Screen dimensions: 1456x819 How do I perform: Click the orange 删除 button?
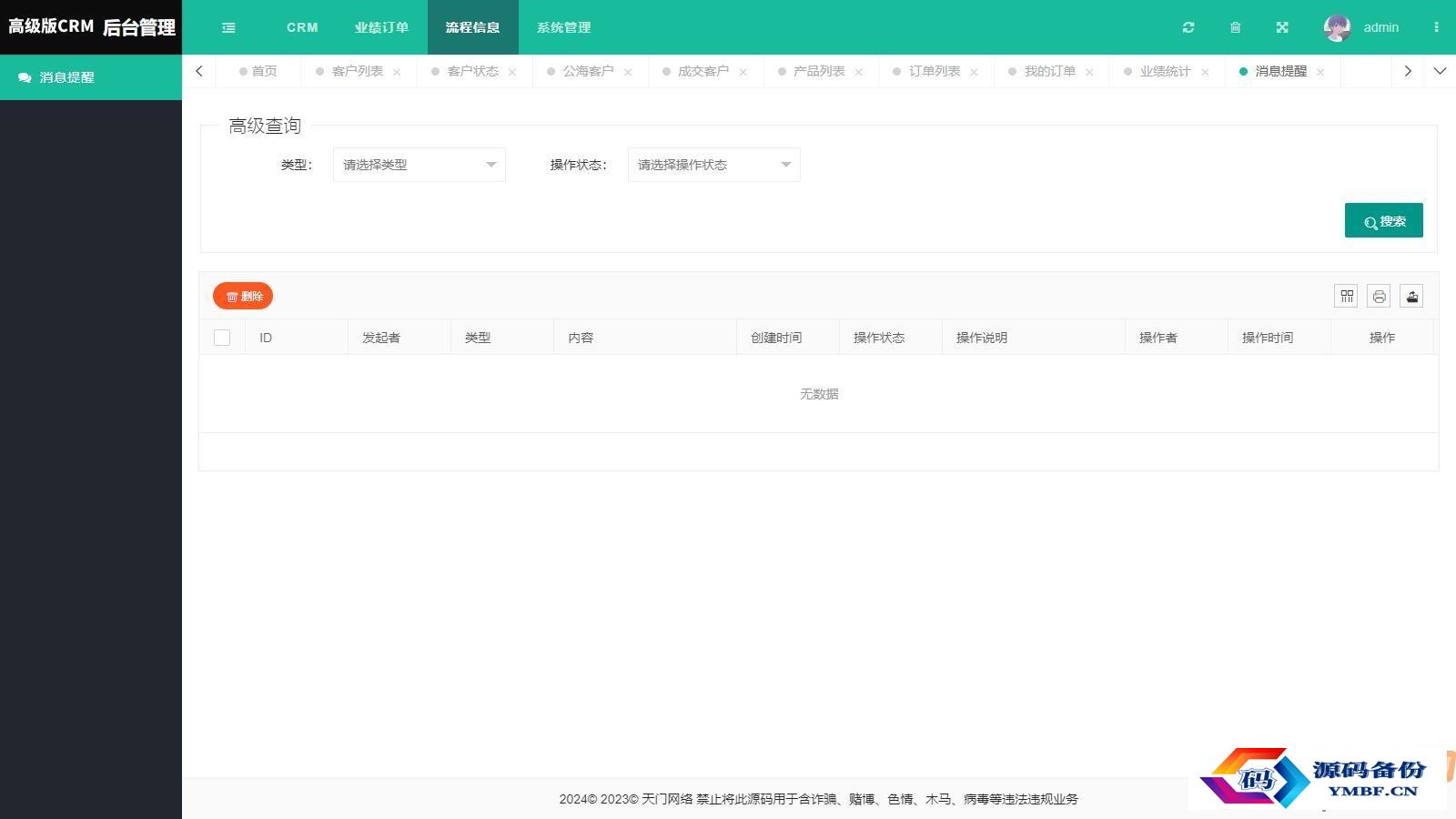(x=243, y=296)
